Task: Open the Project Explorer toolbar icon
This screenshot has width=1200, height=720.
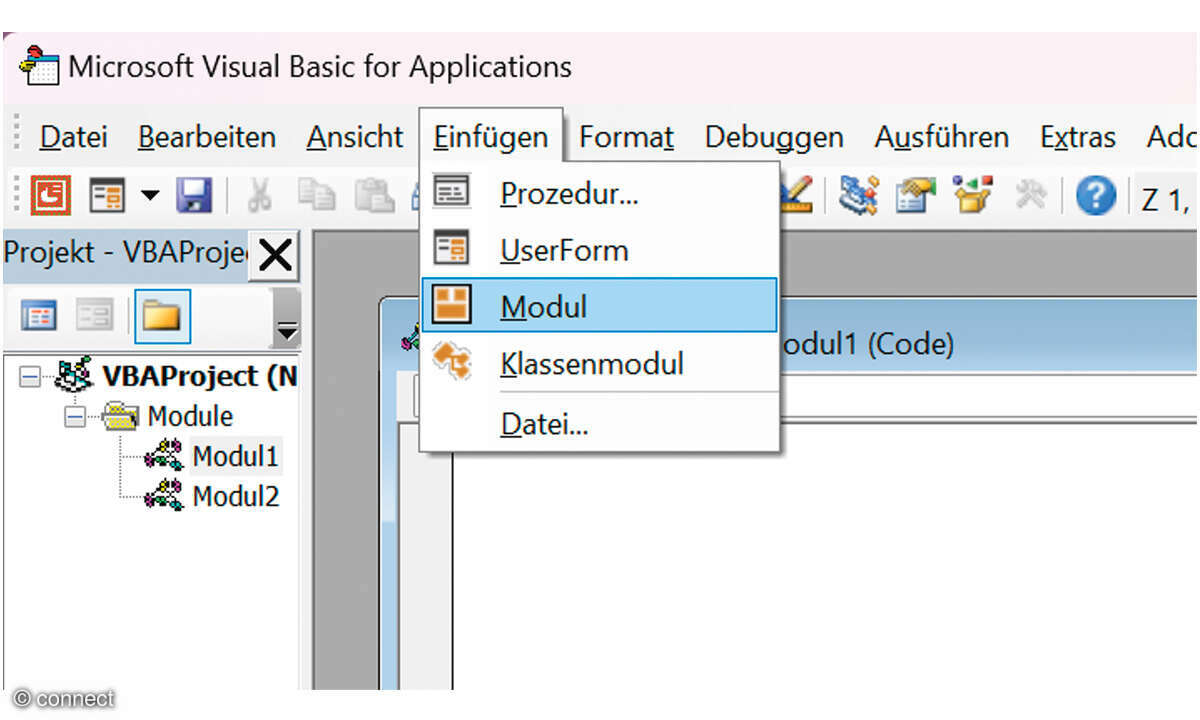Action: 858,194
